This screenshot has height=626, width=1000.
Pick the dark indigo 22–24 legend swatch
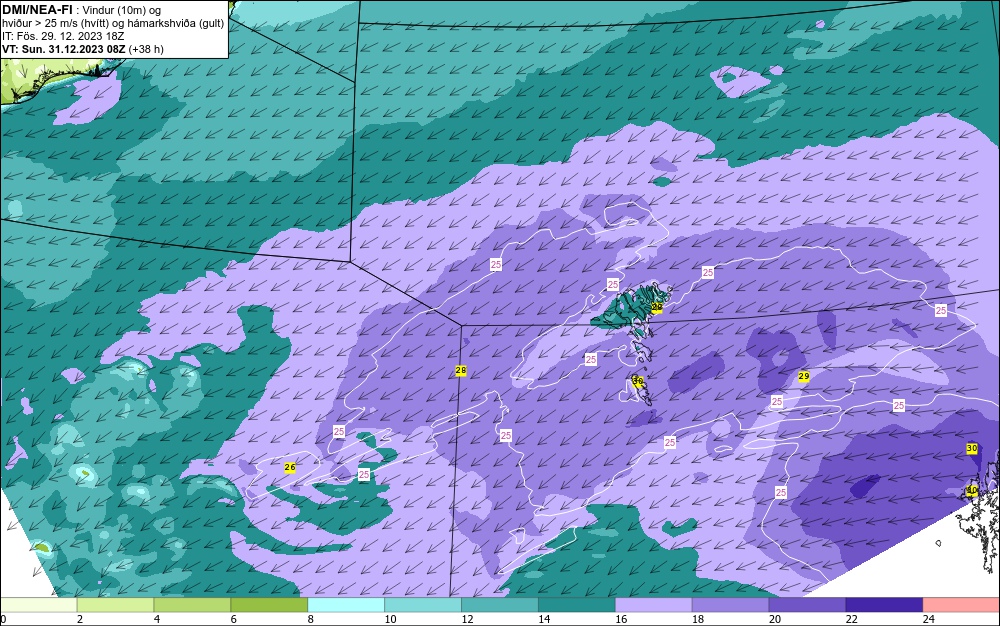pyautogui.click(x=884, y=605)
